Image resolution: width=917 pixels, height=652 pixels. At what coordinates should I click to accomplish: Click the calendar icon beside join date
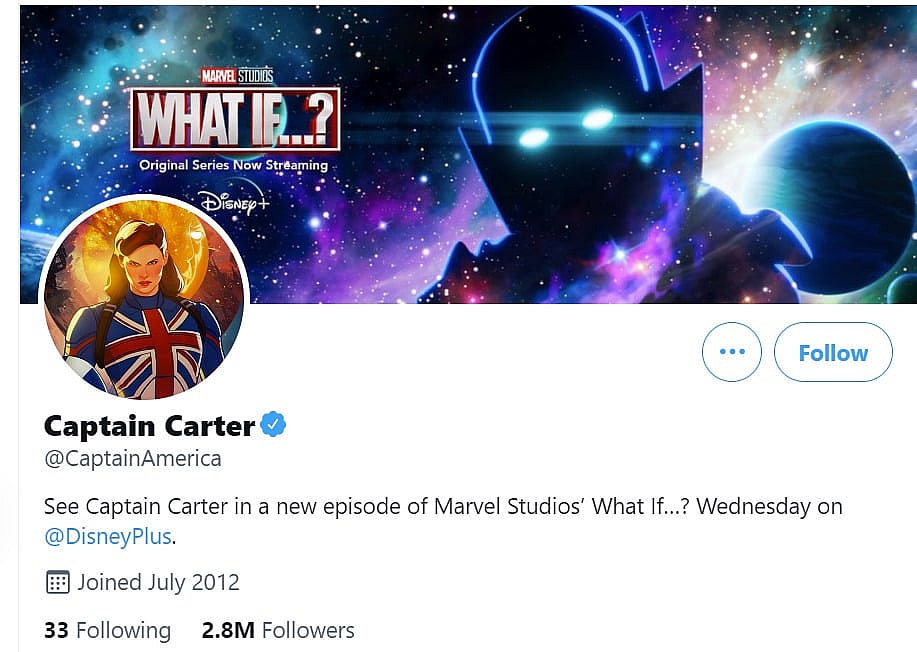58,582
